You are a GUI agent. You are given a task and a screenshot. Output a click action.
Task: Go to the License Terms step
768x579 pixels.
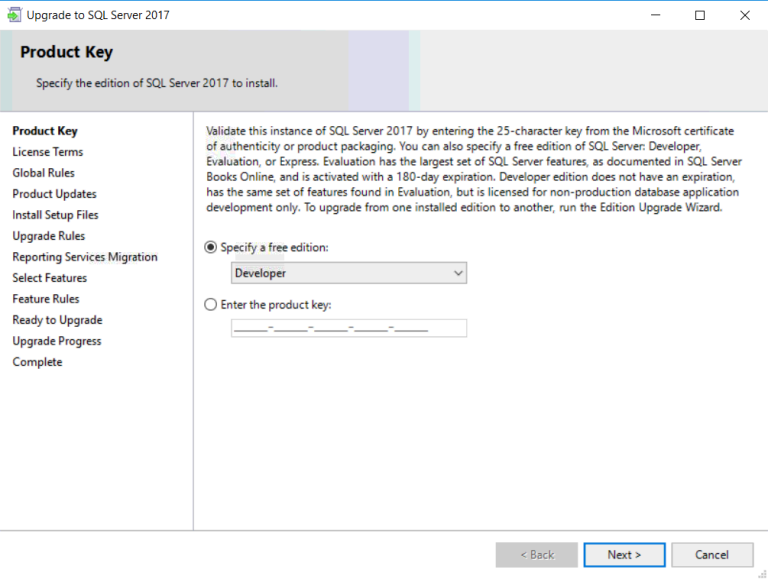coord(47,152)
